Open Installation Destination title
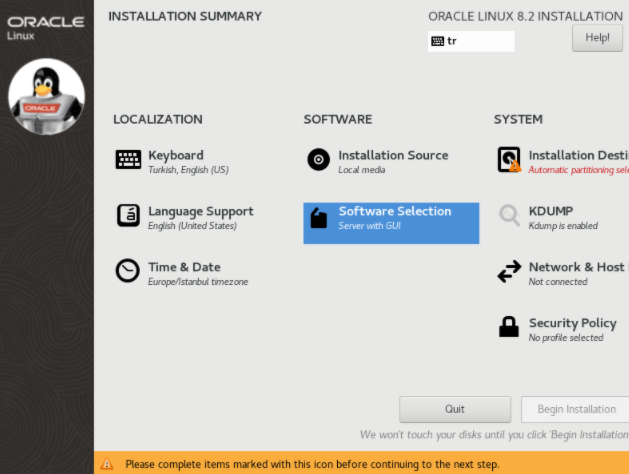The image size is (629, 474). pos(578,155)
